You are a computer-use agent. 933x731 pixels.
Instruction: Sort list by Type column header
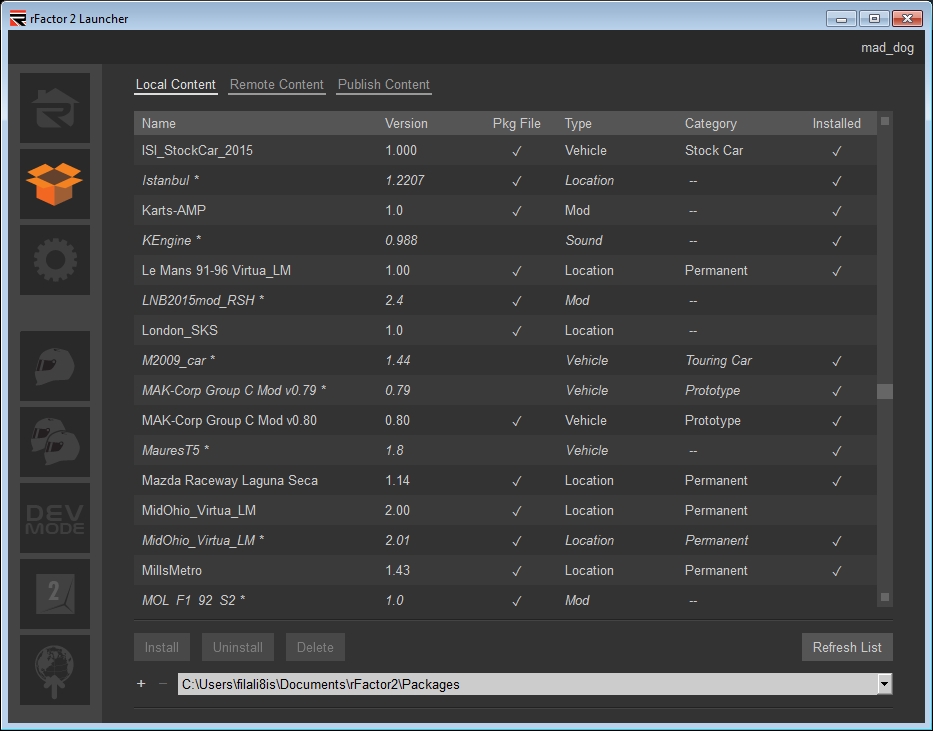pos(578,123)
